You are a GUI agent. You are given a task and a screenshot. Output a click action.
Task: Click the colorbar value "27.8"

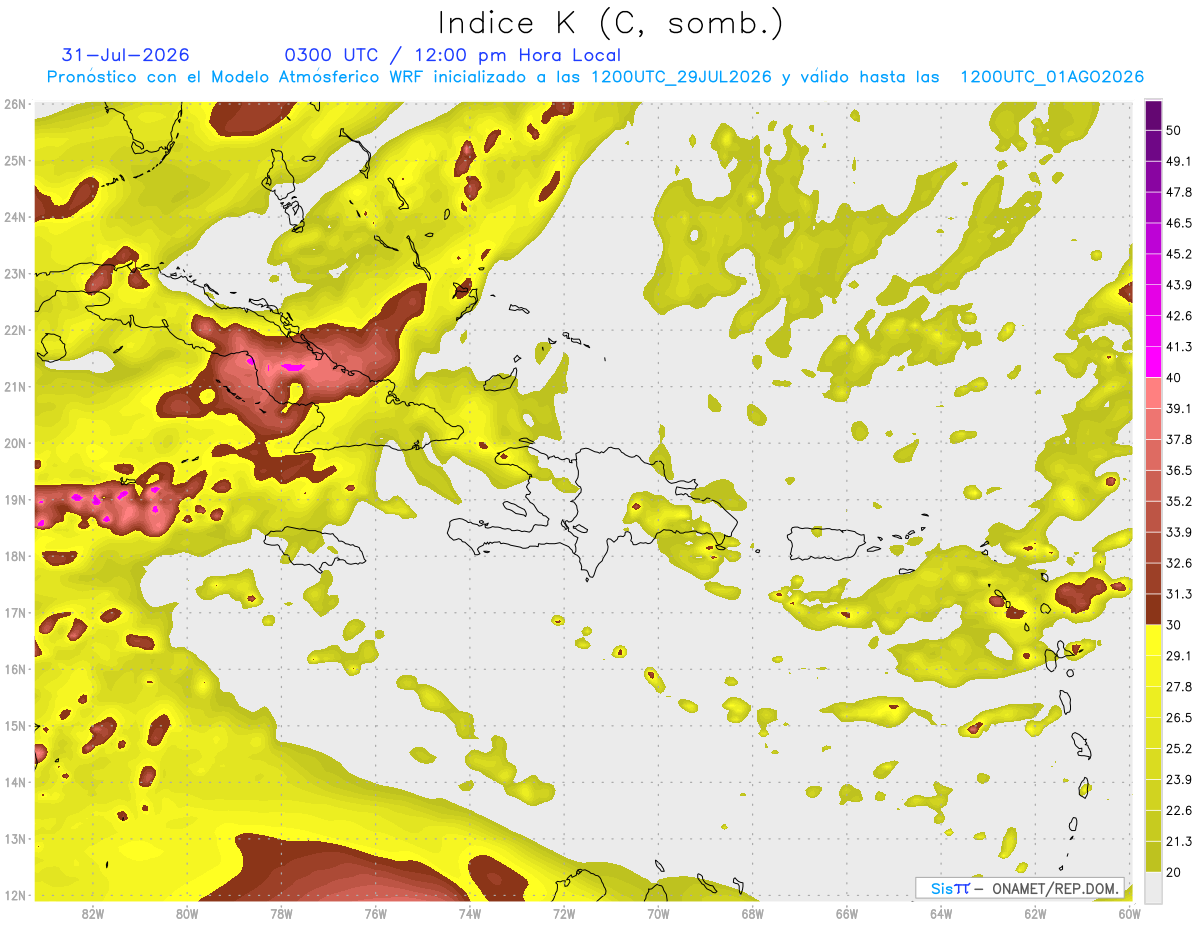pyautogui.click(x=1178, y=687)
